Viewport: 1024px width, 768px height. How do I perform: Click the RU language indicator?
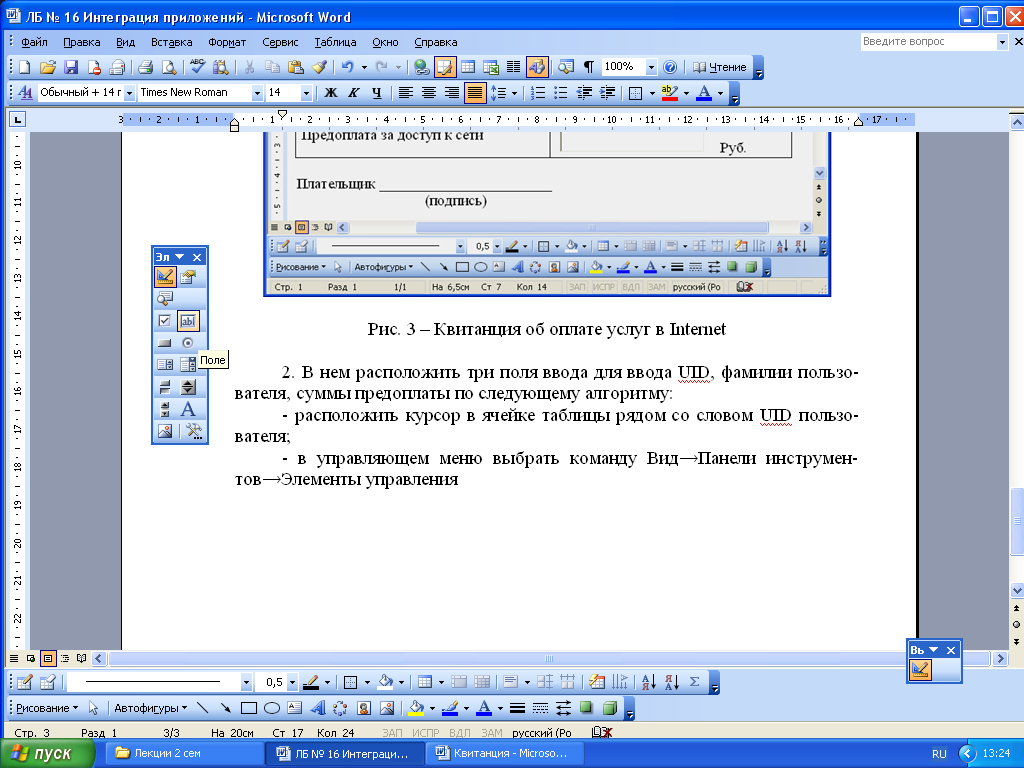tap(939, 754)
